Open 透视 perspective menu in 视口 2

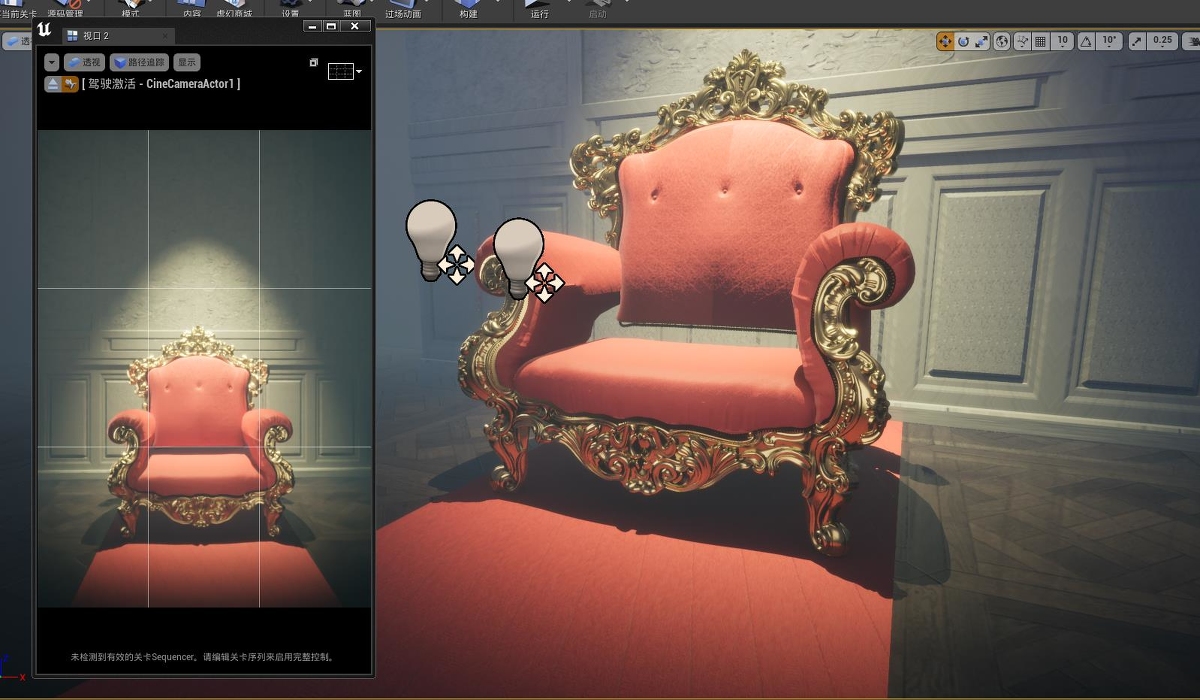[x=84, y=62]
